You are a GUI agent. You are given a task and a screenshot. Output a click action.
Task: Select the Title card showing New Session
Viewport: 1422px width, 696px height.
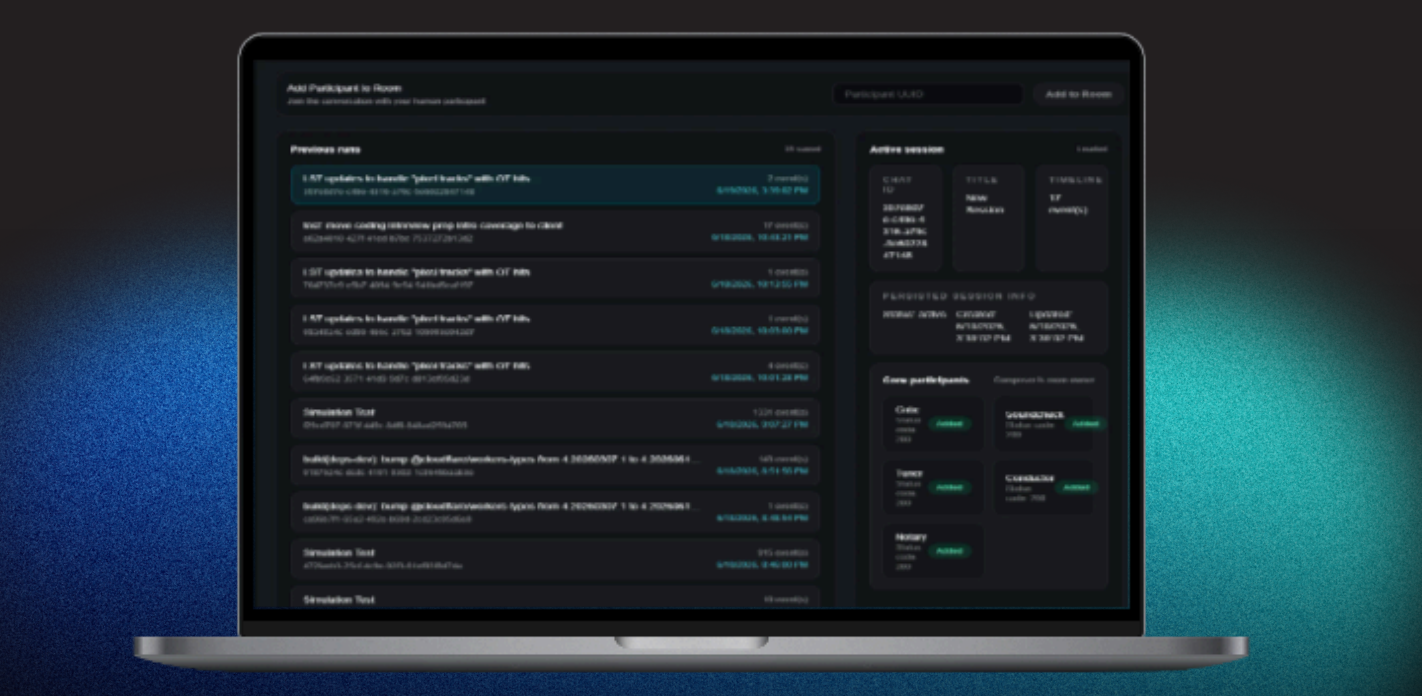[988, 218]
